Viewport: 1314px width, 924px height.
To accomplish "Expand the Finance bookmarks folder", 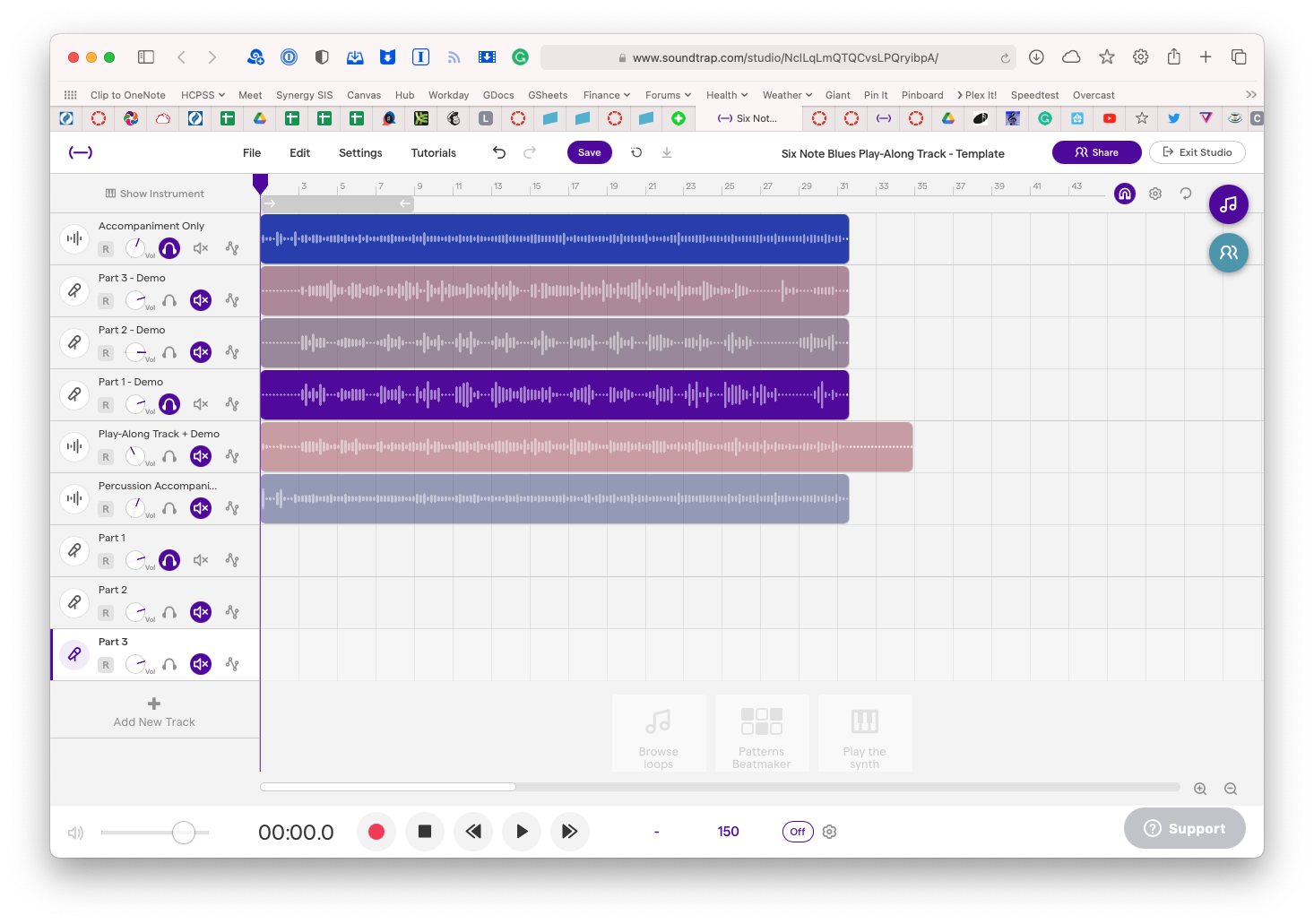I will coord(606,95).
